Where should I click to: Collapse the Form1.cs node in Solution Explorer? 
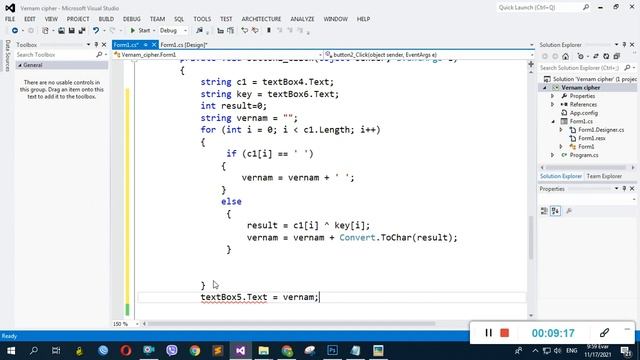pos(553,121)
